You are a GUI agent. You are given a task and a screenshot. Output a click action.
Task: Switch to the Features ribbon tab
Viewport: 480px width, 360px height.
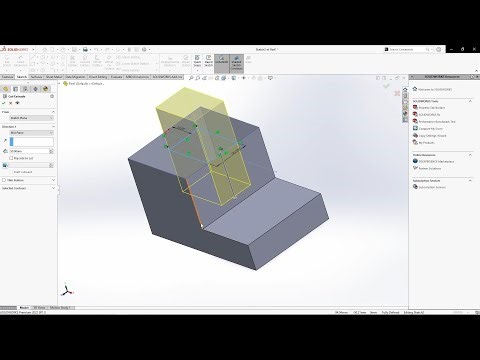click(7, 77)
